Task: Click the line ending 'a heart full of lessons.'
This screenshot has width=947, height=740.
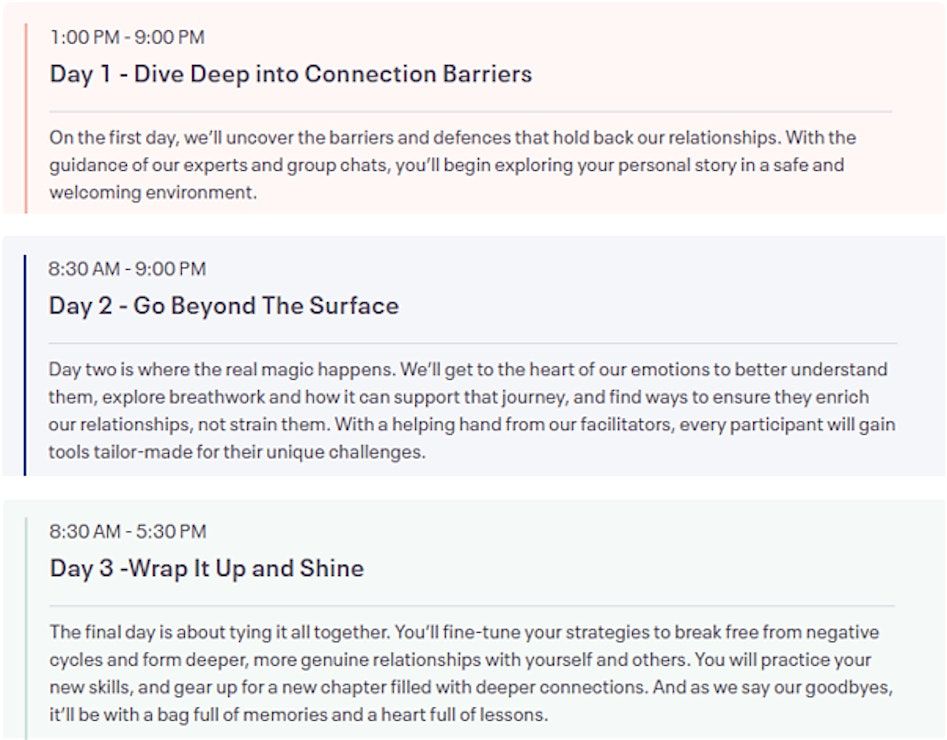Action: point(299,715)
